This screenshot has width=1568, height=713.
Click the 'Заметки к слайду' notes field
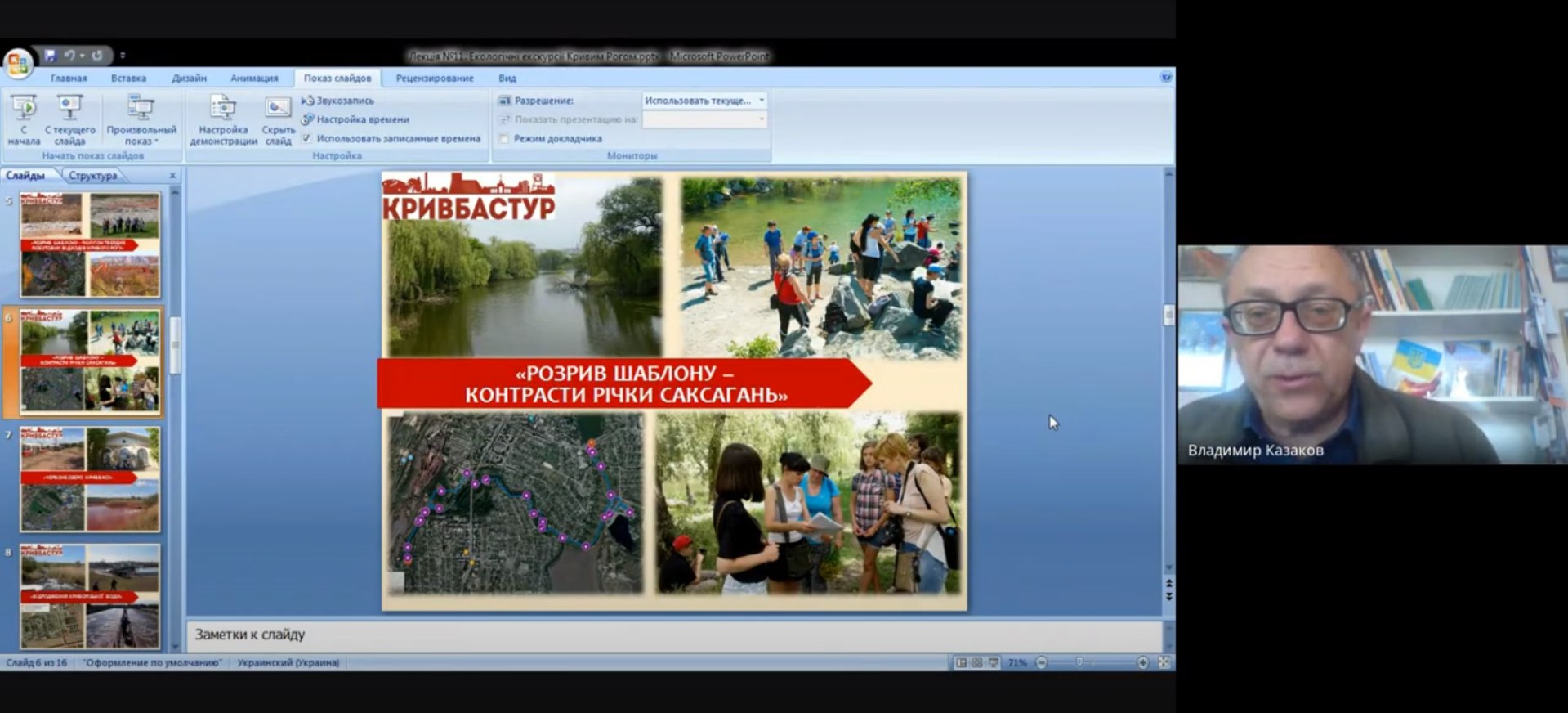click(x=674, y=635)
